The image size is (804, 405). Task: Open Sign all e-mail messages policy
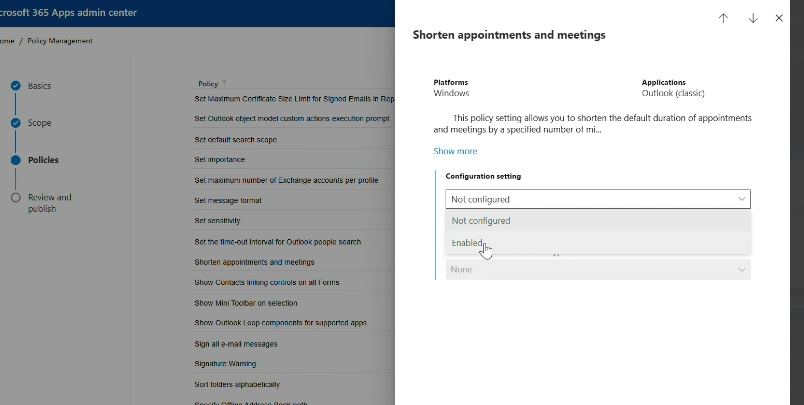pyautogui.click(x=236, y=344)
